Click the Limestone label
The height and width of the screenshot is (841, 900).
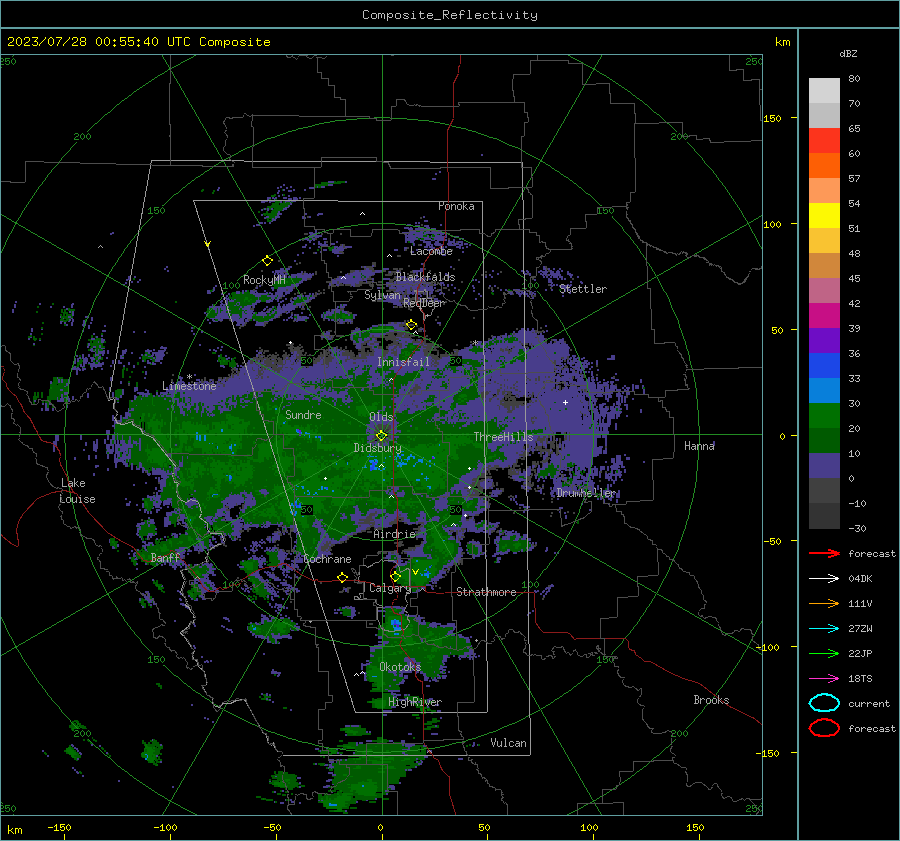pyautogui.click(x=189, y=386)
